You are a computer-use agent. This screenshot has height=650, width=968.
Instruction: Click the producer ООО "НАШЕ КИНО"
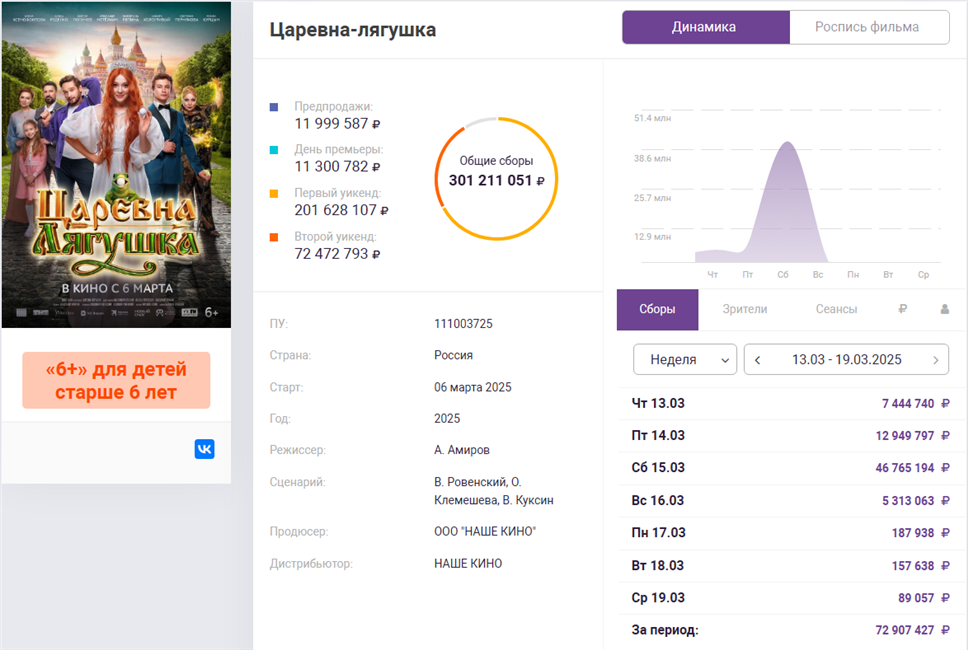[x=485, y=531]
